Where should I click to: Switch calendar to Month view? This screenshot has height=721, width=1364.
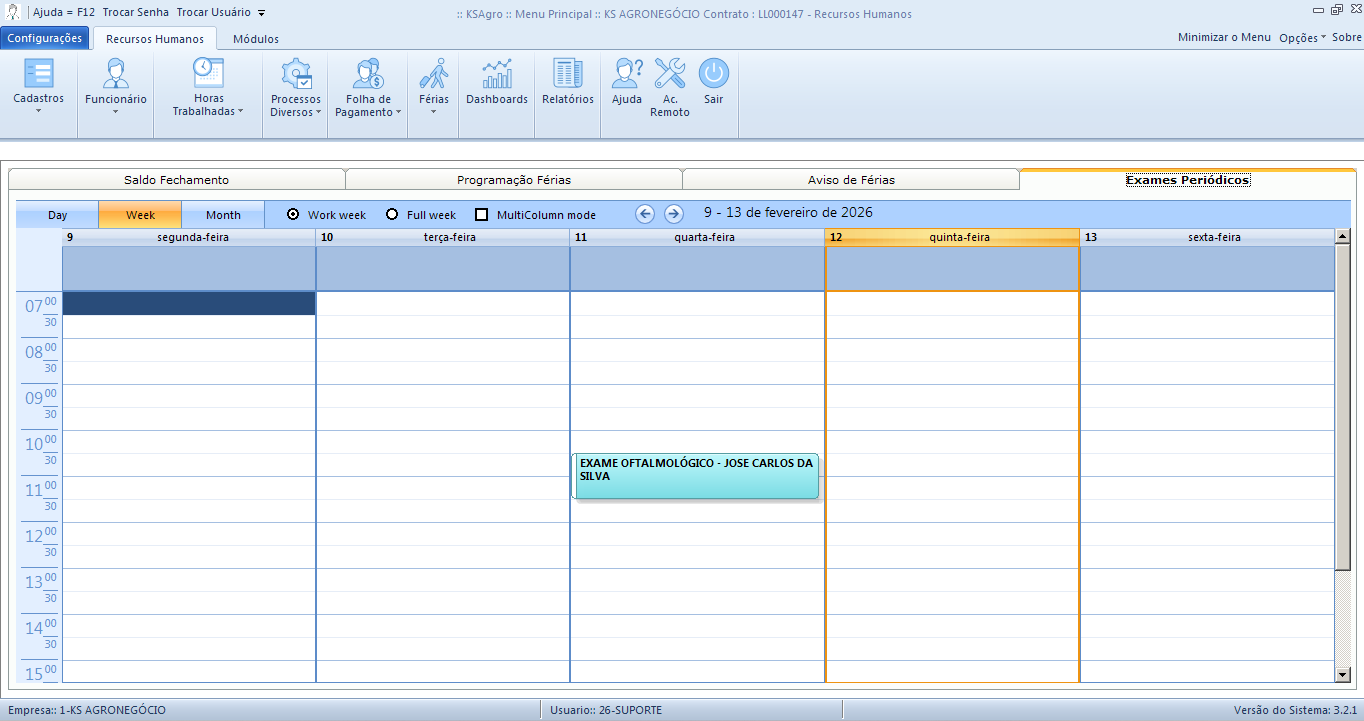pos(223,215)
